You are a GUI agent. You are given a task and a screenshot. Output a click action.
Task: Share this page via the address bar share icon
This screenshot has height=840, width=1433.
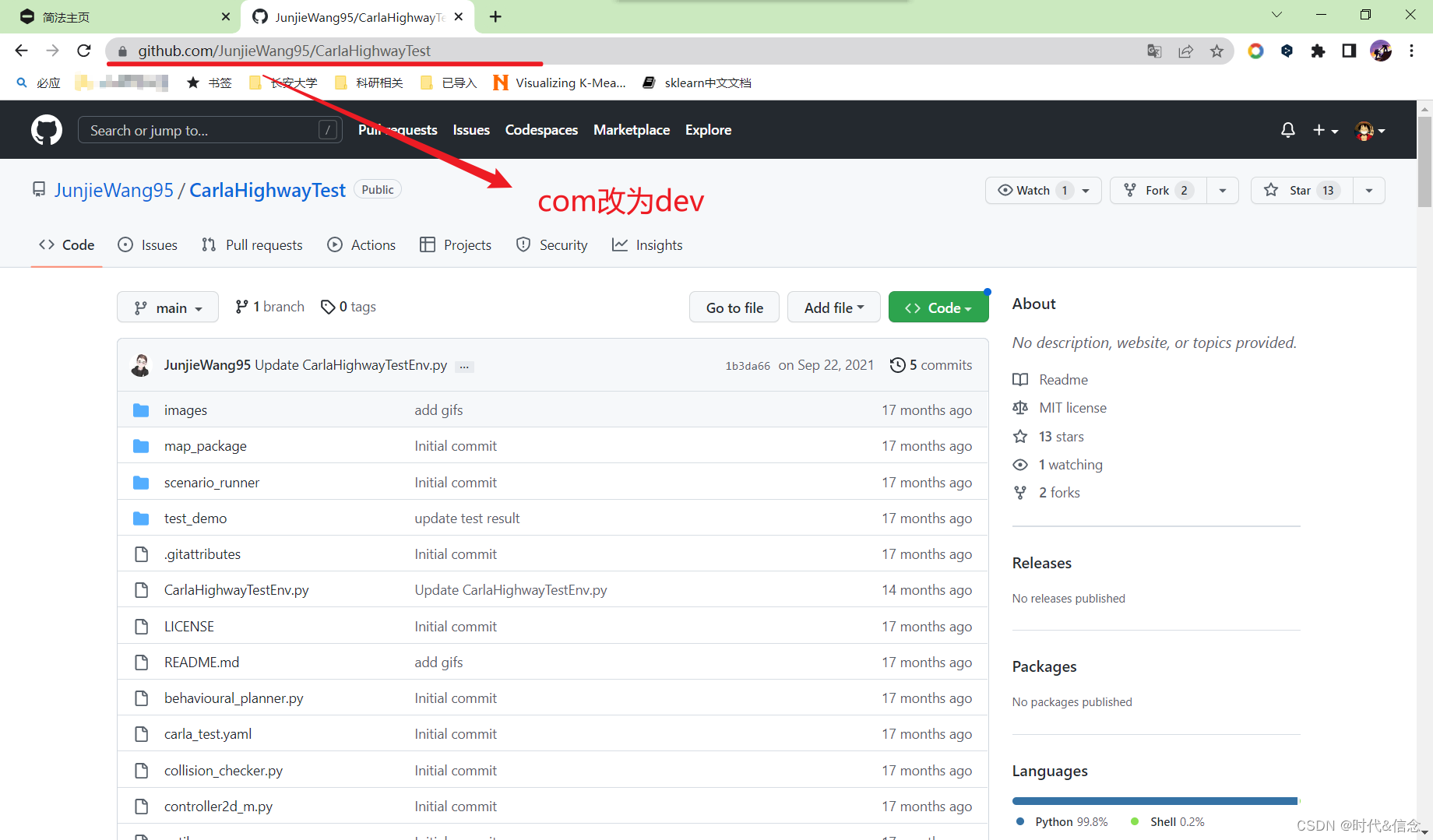click(1185, 51)
